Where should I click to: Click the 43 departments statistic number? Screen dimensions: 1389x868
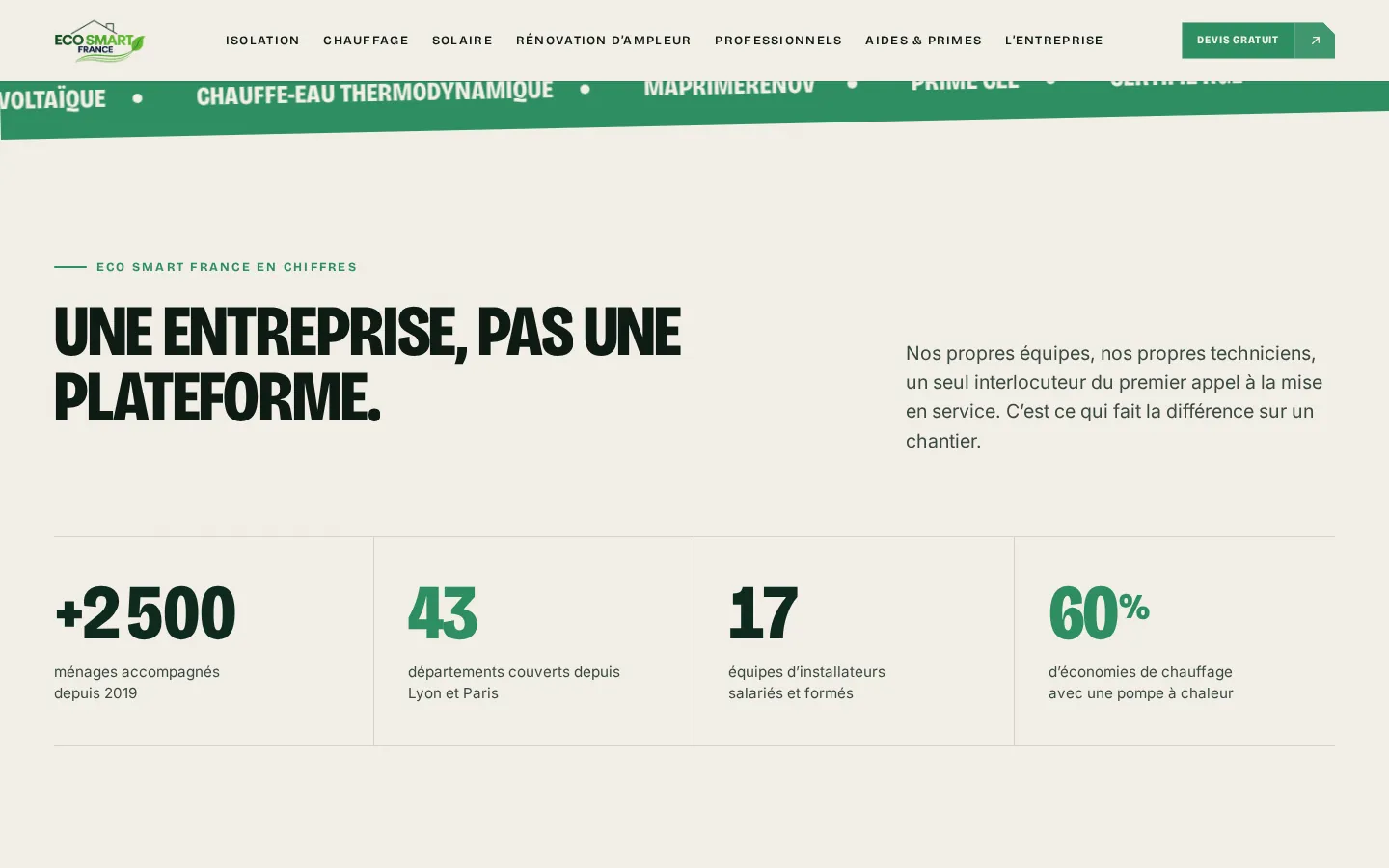pyautogui.click(x=443, y=613)
